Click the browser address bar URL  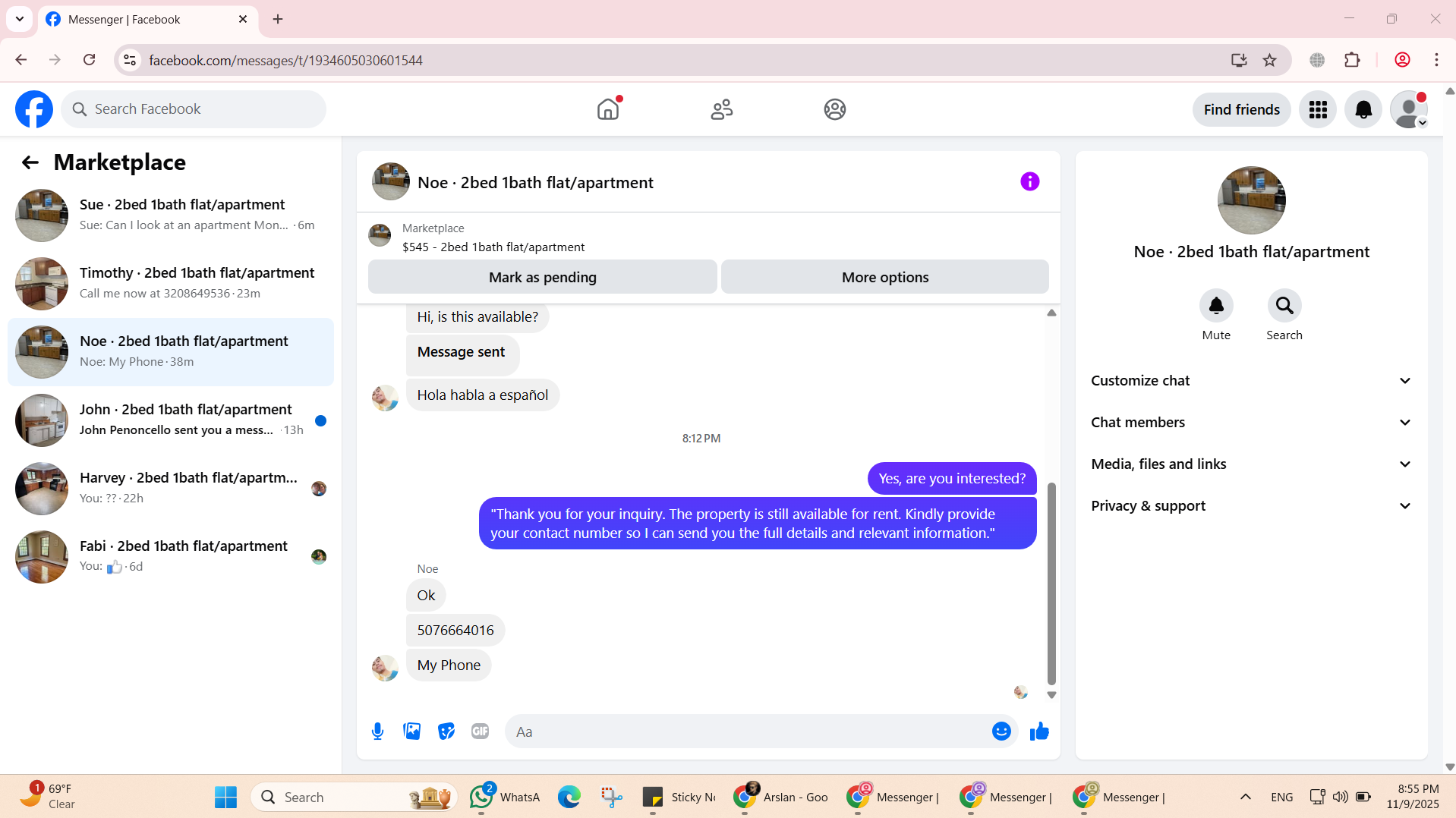285,60
